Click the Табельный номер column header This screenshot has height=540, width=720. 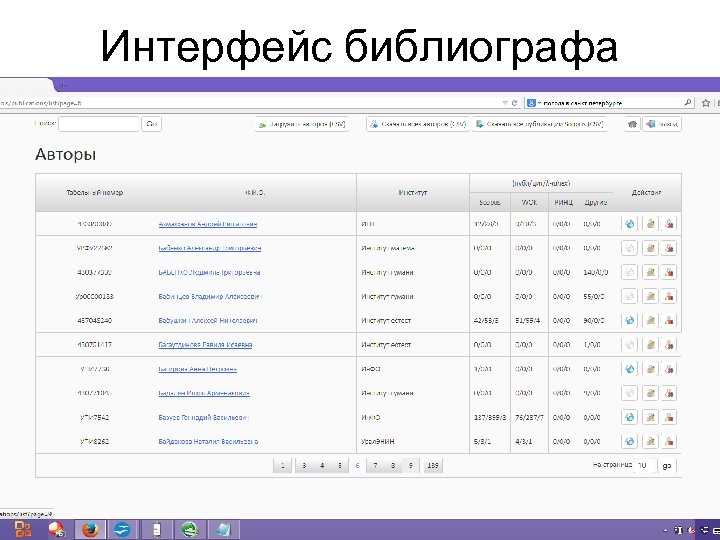95,193
